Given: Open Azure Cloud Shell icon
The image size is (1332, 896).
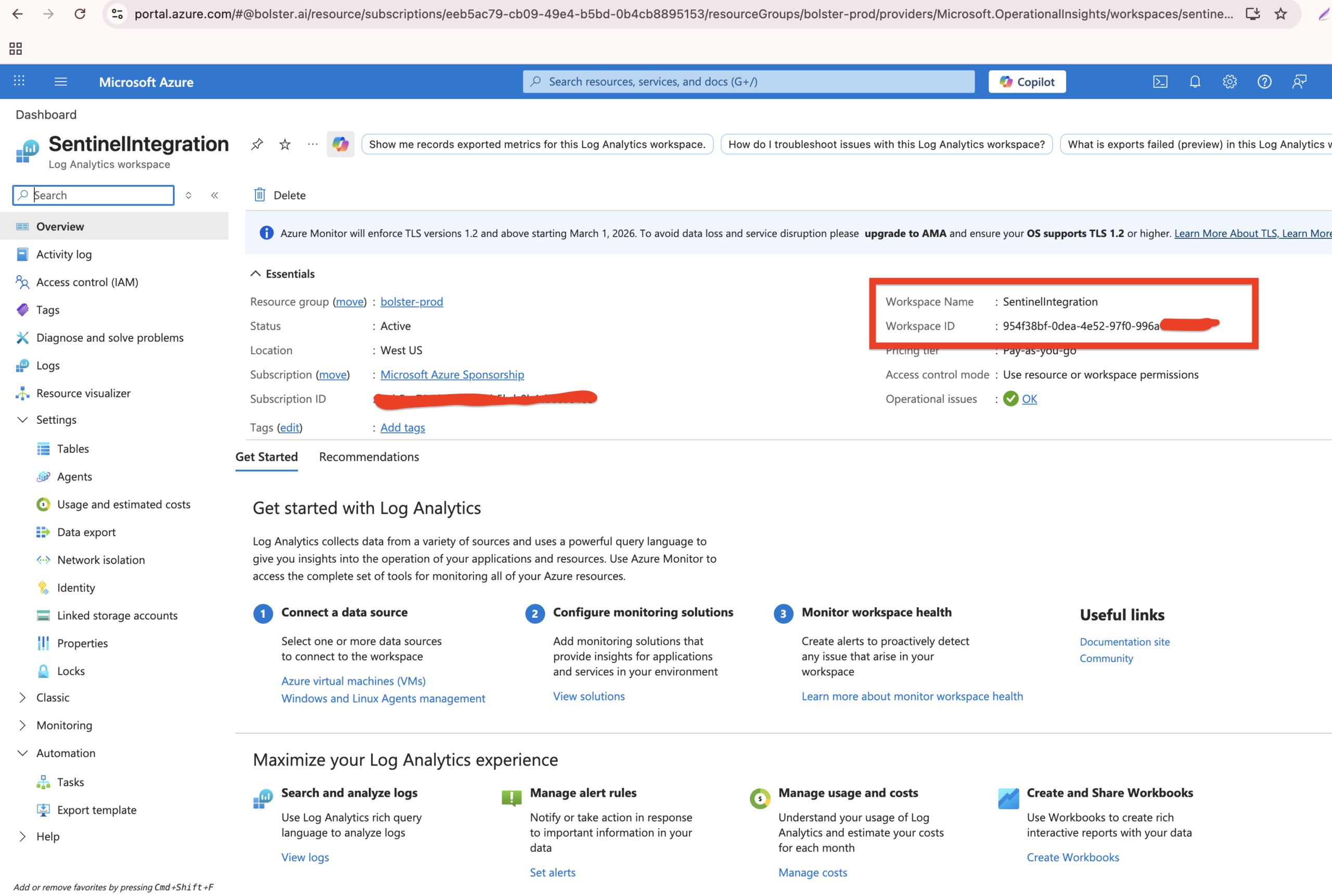Looking at the screenshot, I should click(1160, 82).
